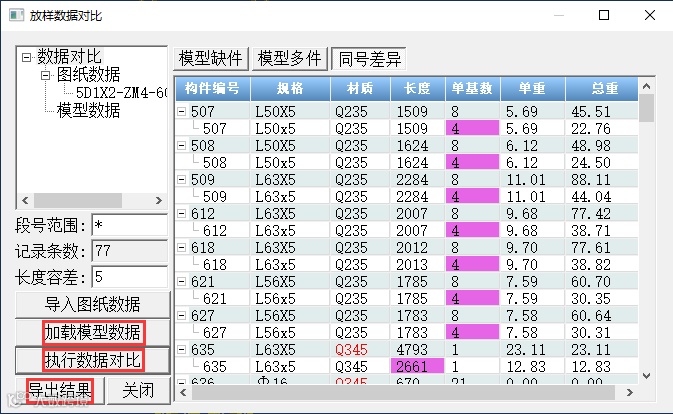This screenshot has height=414, width=673.
Task: Switch to the 同号差异 tab
Action: [369, 59]
